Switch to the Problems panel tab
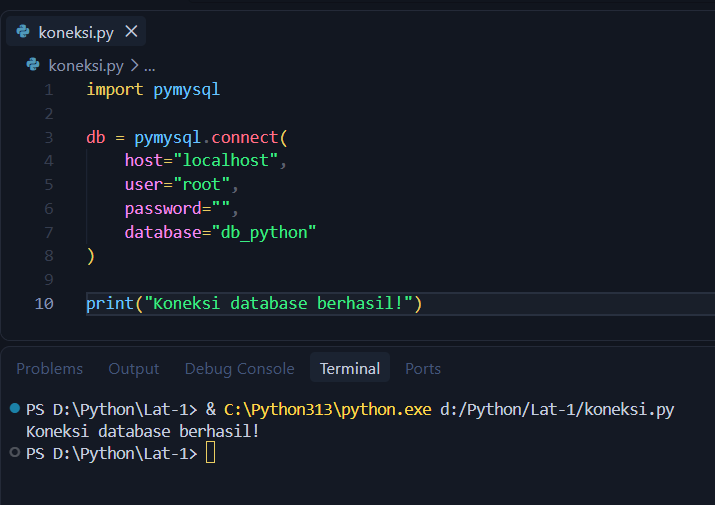The width and height of the screenshot is (715, 505). tap(49, 368)
